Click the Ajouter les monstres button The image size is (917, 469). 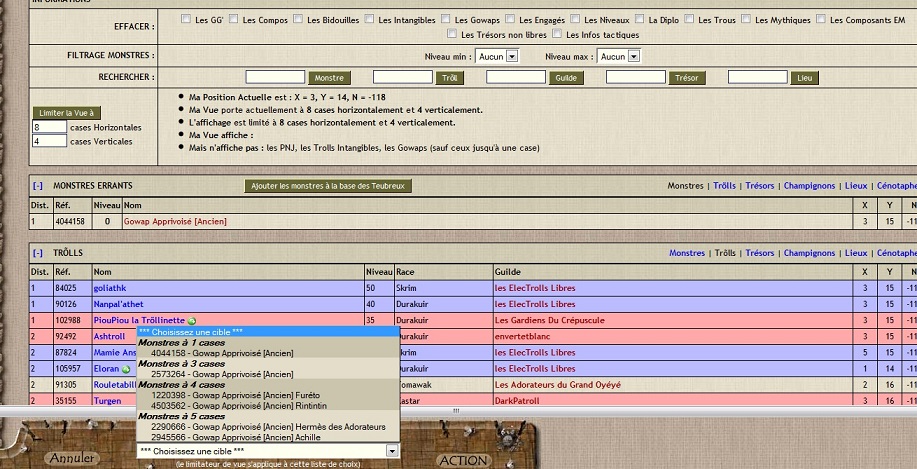point(328,186)
